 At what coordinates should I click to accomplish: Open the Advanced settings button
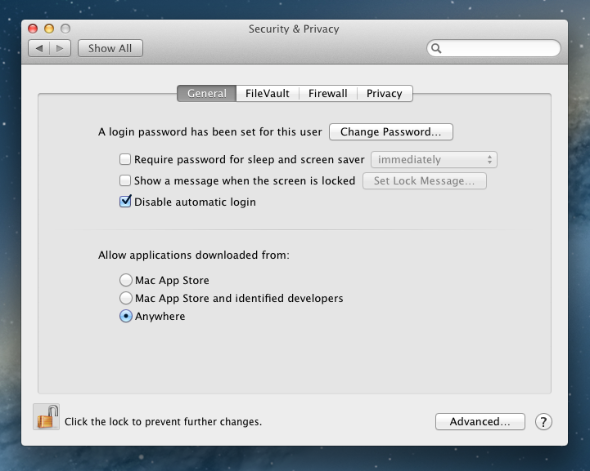(x=480, y=422)
